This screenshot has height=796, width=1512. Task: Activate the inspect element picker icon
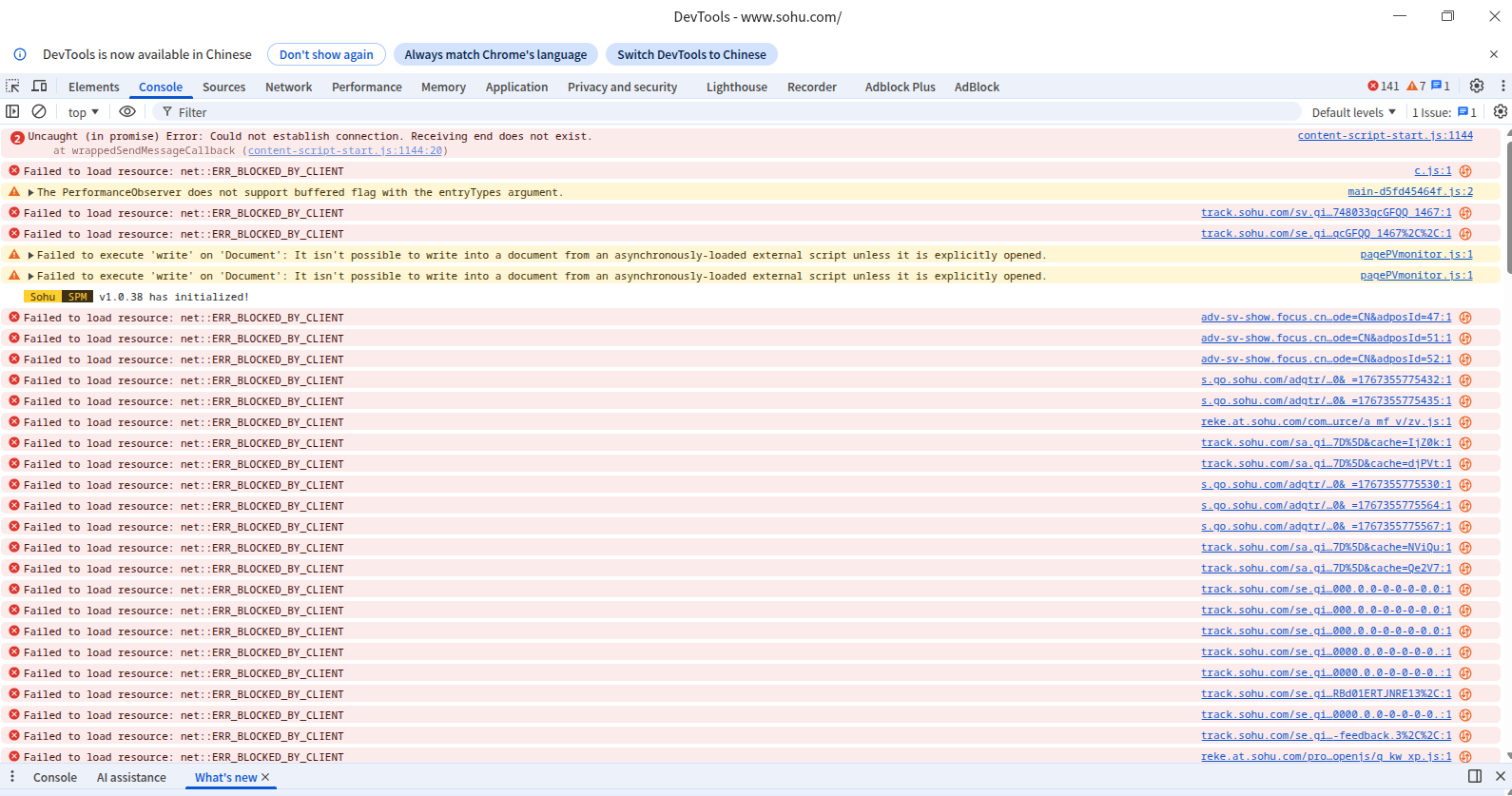pos(12,87)
